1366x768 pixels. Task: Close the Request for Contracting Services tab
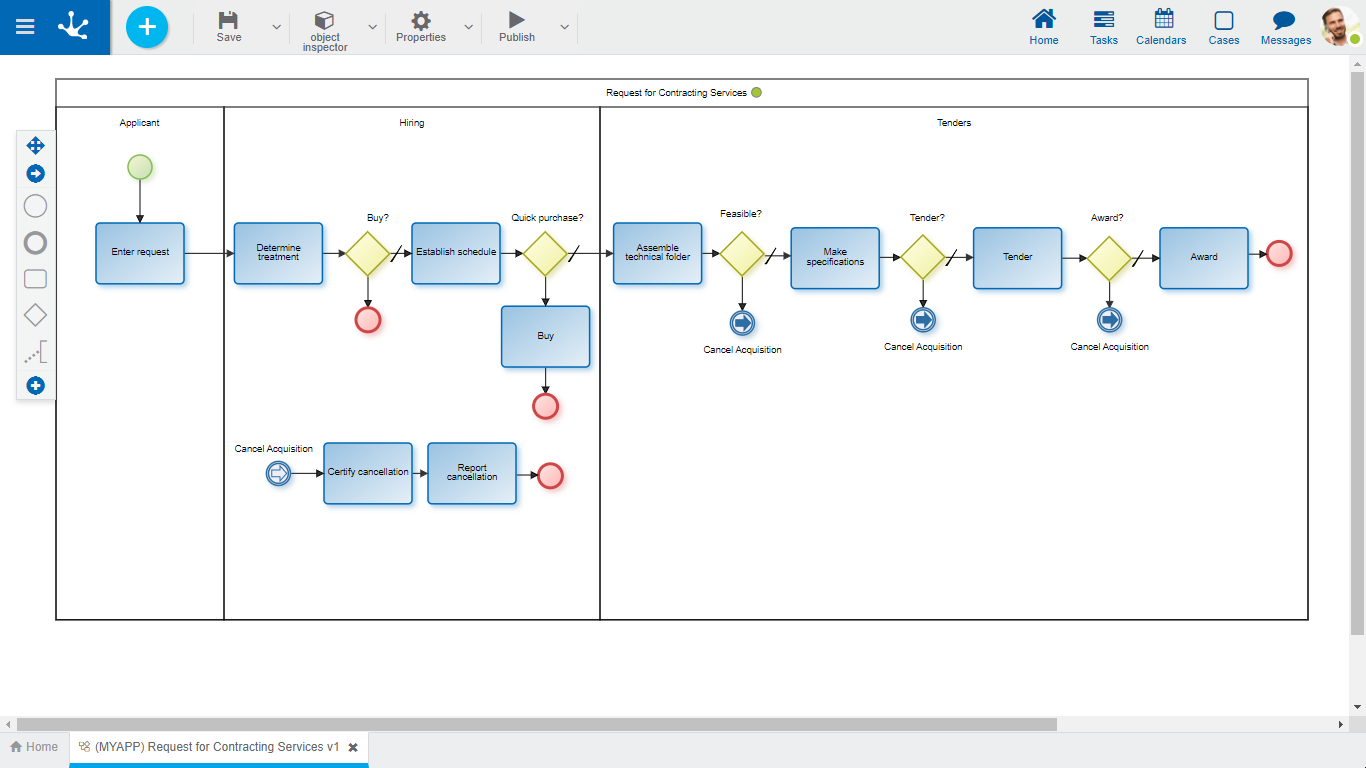[x=353, y=747]
